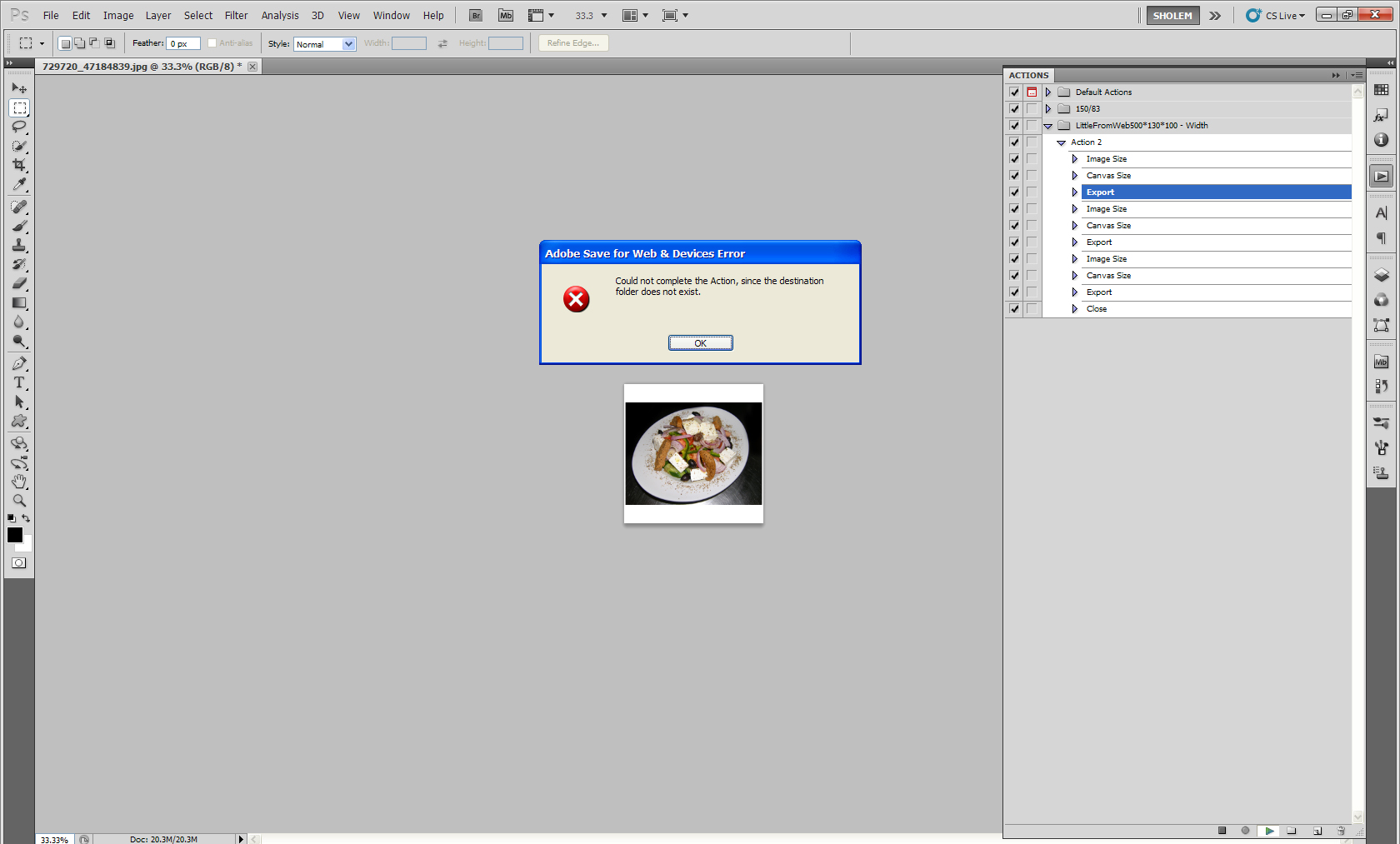Select the Quick Selection tool

[19, 146]
